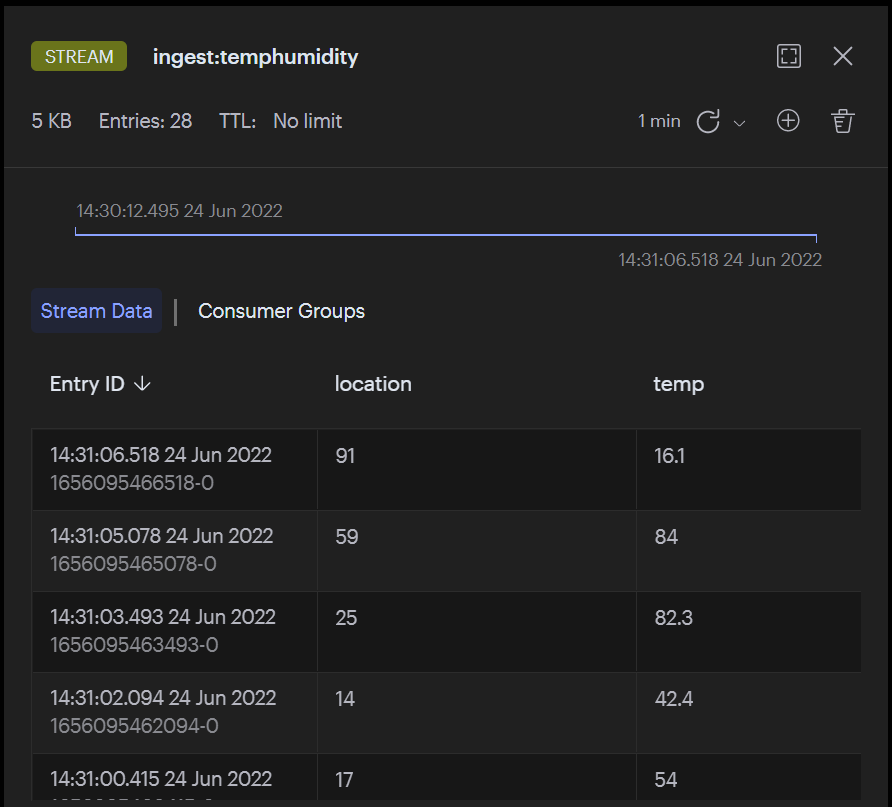Add a new stream entry

click(x=788, y=121)
